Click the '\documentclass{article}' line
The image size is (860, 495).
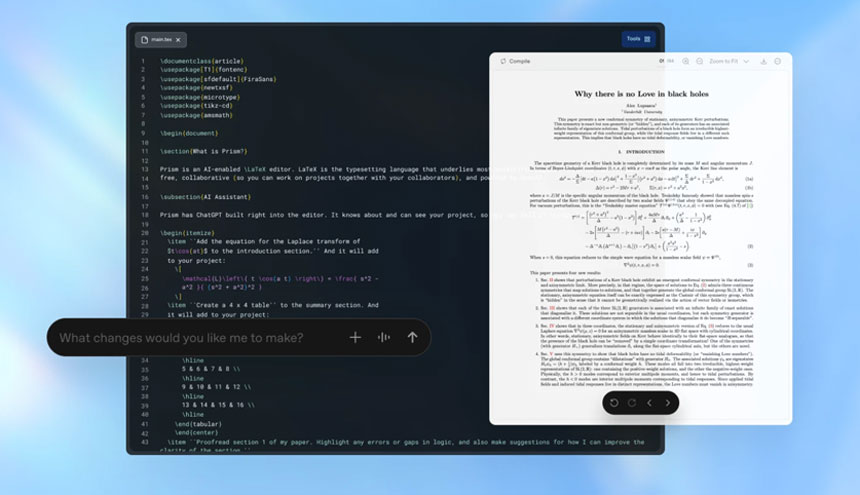click(202, 61)
